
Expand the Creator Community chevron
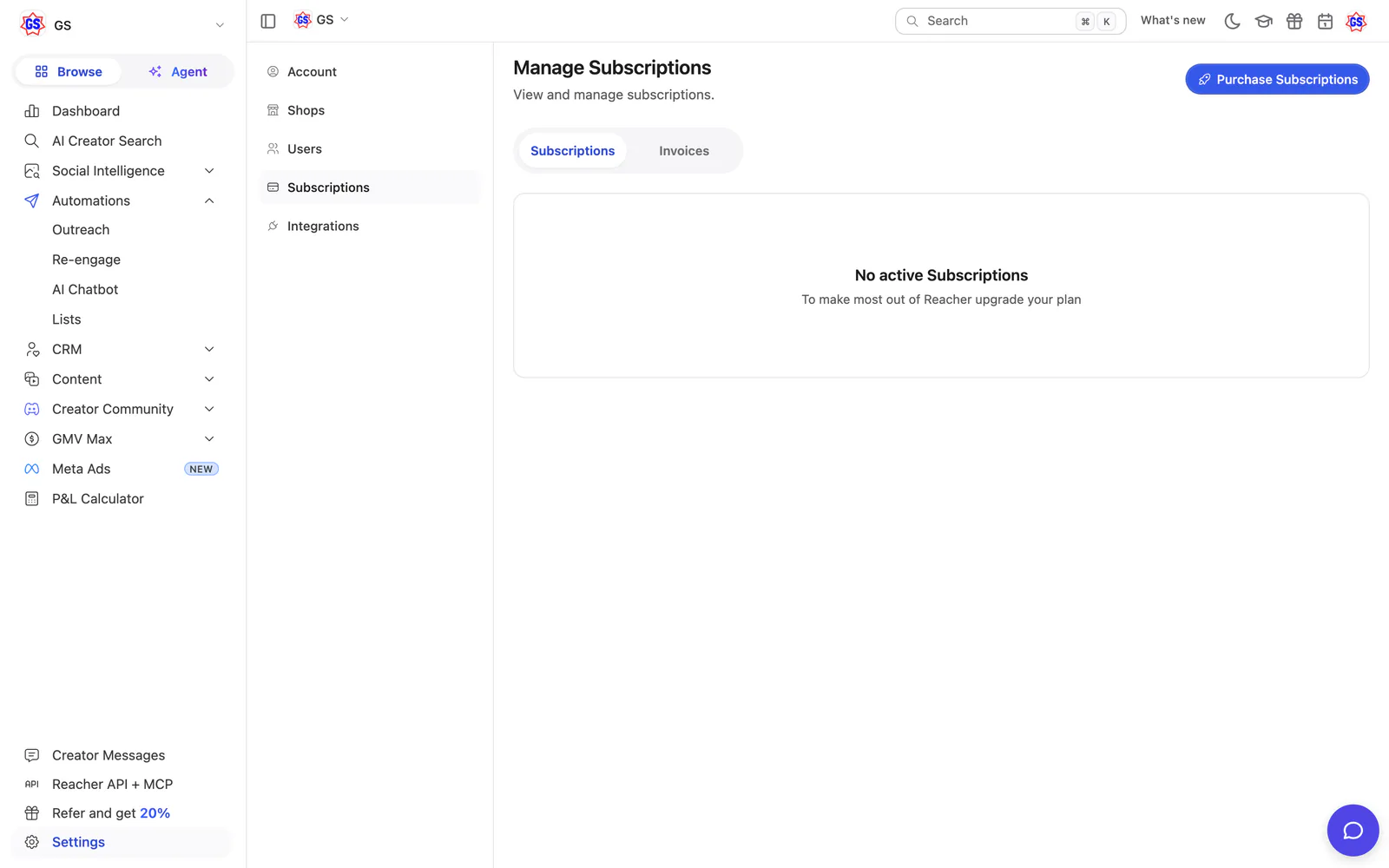209,409
